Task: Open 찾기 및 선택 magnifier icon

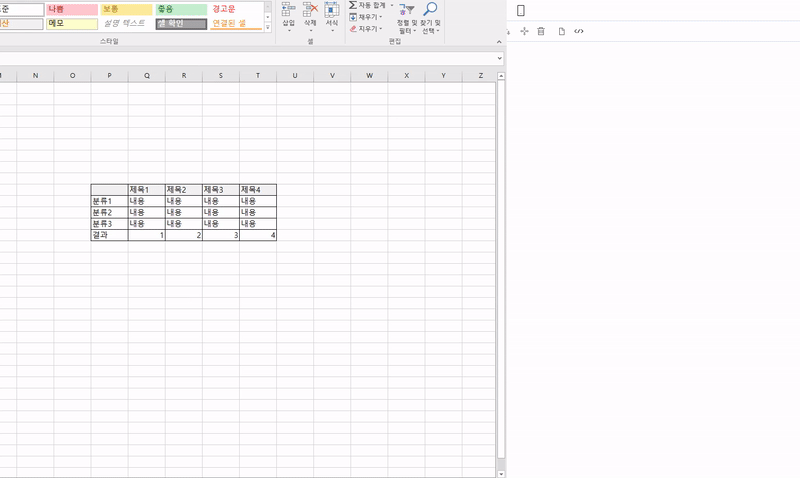Action: 430,9
